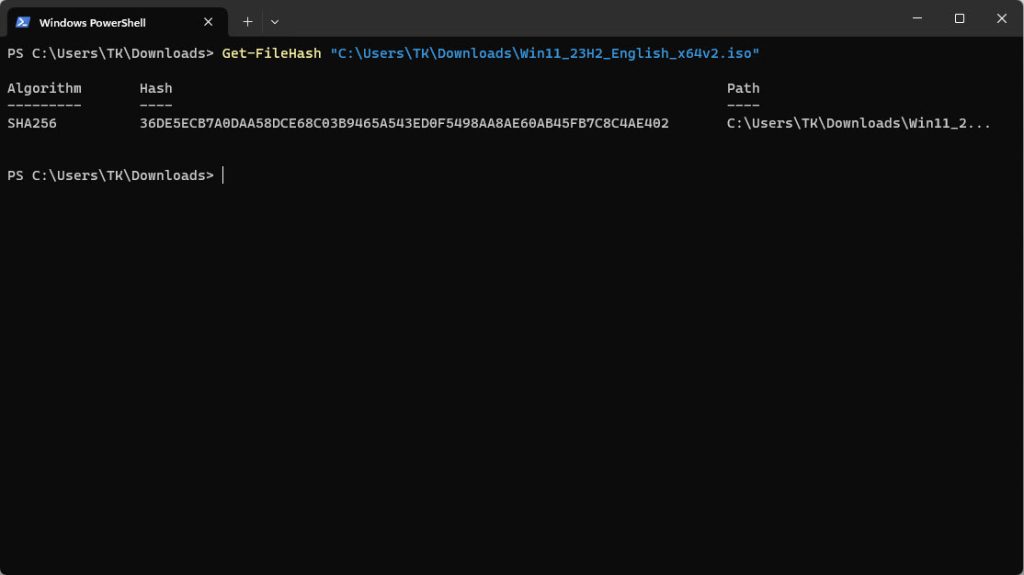Screen dimensions: 1024x575
Task: Click the Get-FileHash command text
Action: tap(272, 54)
